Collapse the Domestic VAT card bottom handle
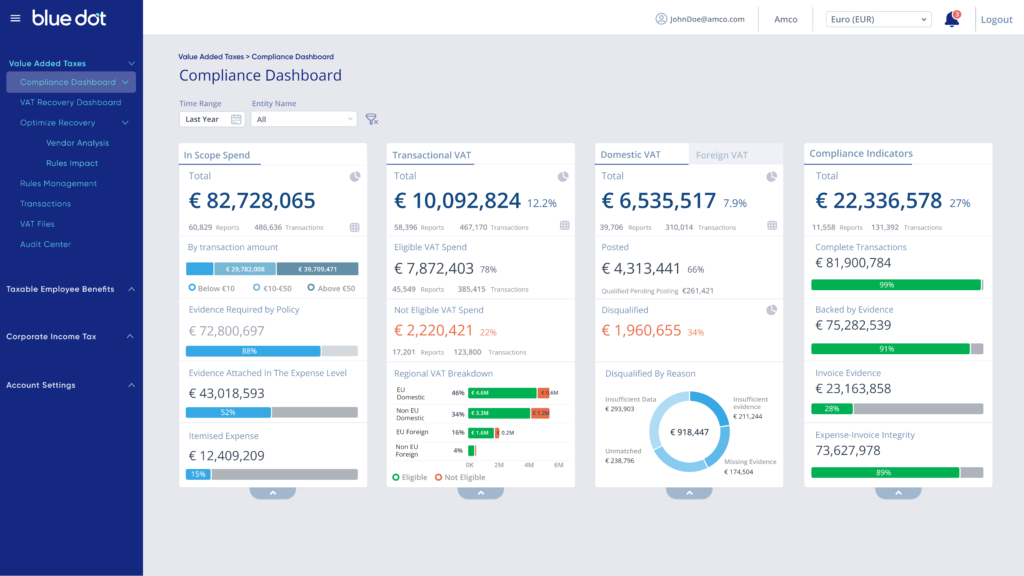 [688, 493]
